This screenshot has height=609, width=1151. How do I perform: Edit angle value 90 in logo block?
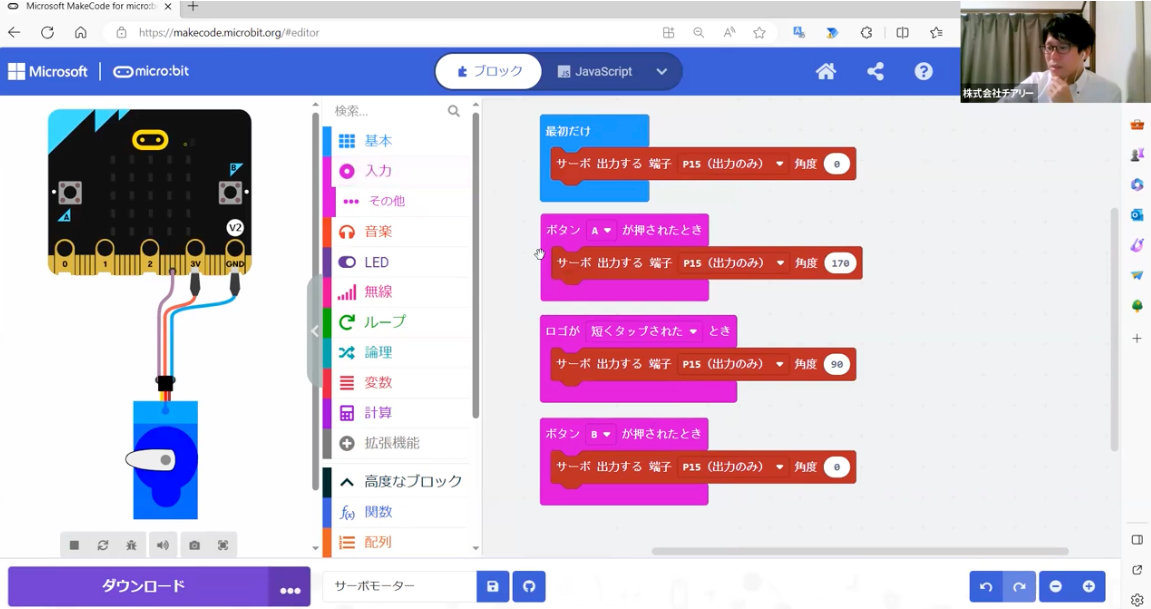click(837, 365)
